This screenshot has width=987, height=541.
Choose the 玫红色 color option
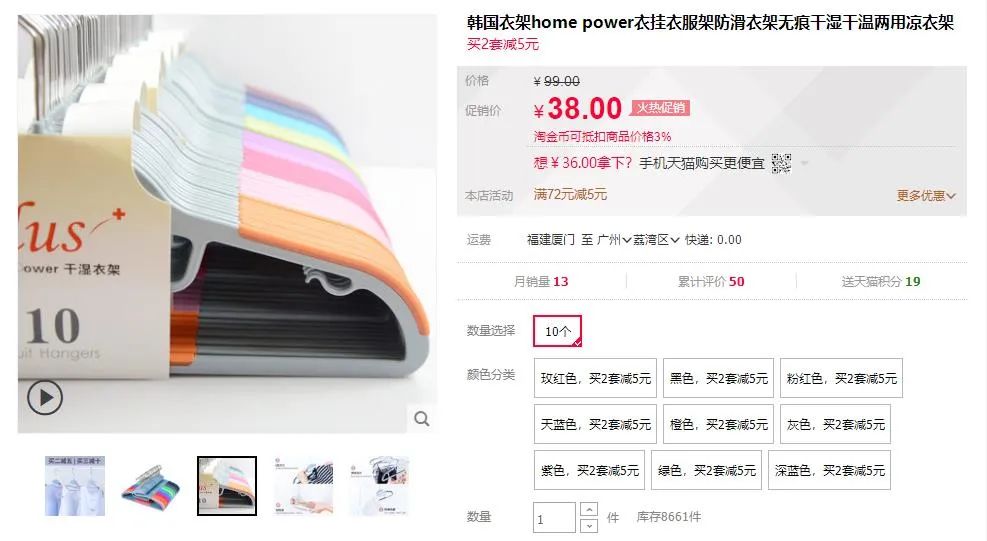coord(595,378)
